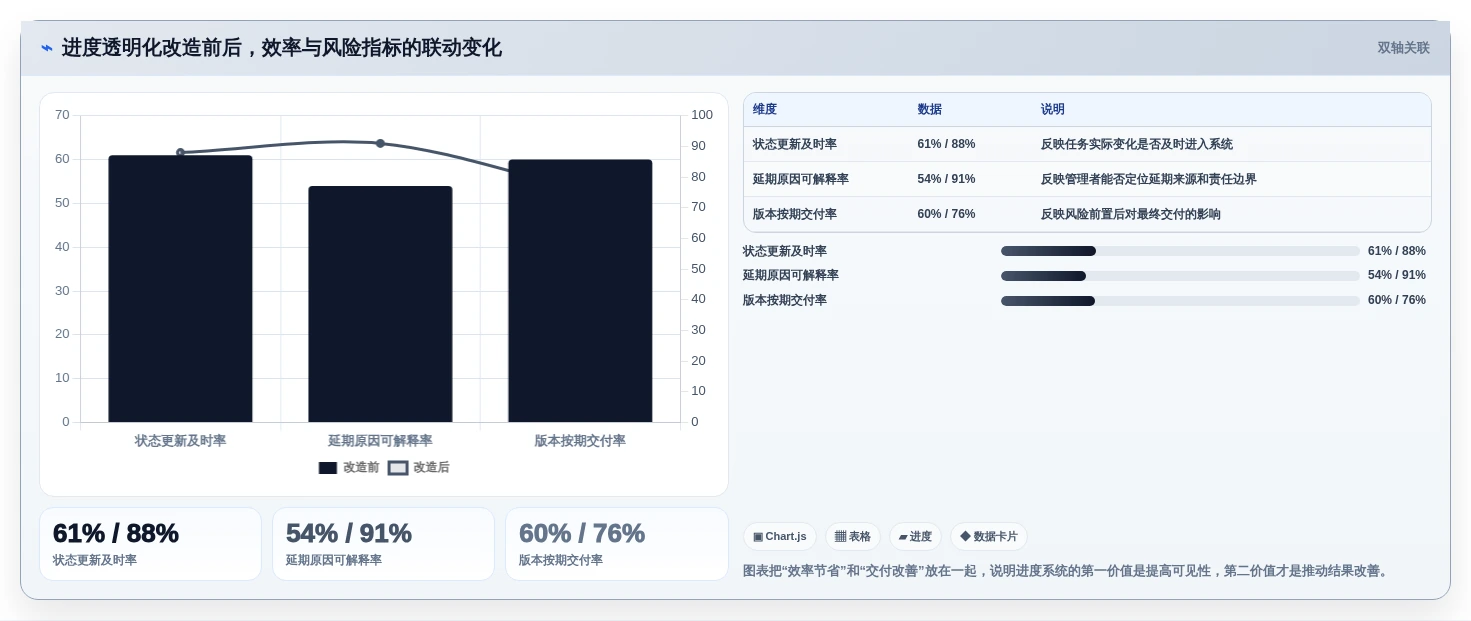Open the 61% / 88% data card

[x=150, y=544]
